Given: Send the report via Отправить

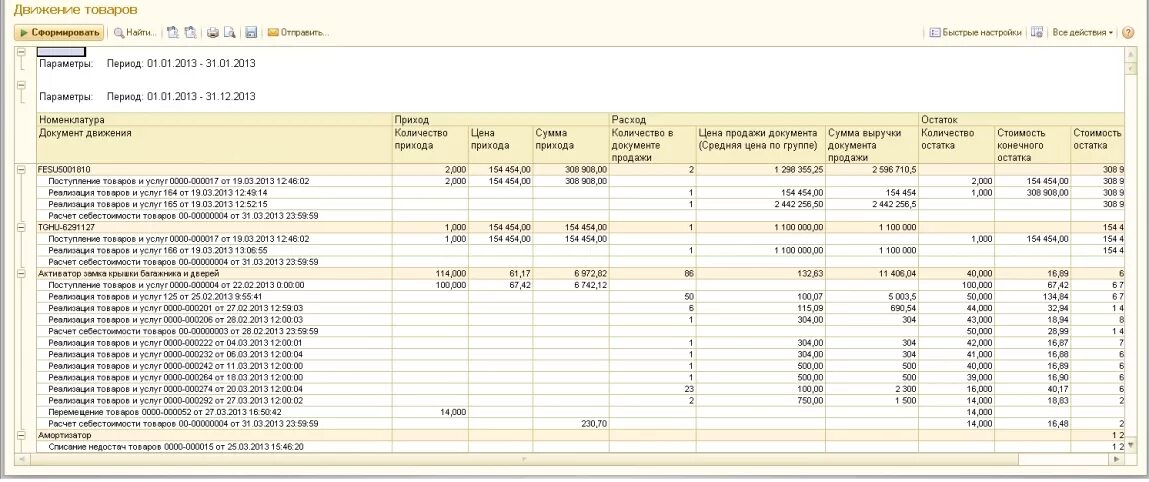Looking at the screenshot, I should [298, 33].
